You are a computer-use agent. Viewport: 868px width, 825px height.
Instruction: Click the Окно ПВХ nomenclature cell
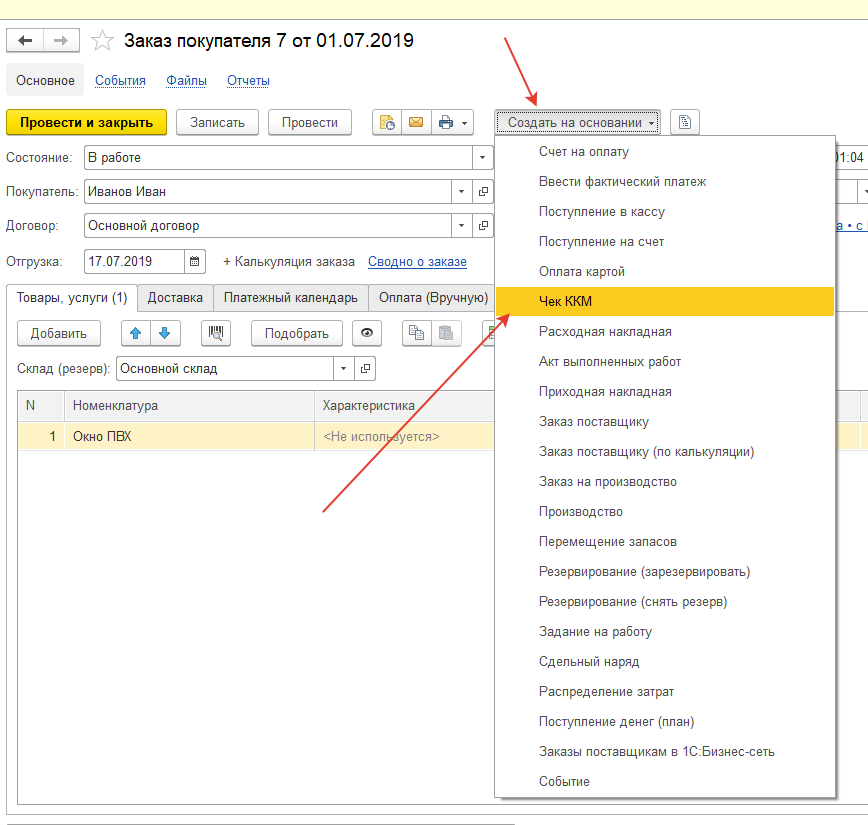102,436
